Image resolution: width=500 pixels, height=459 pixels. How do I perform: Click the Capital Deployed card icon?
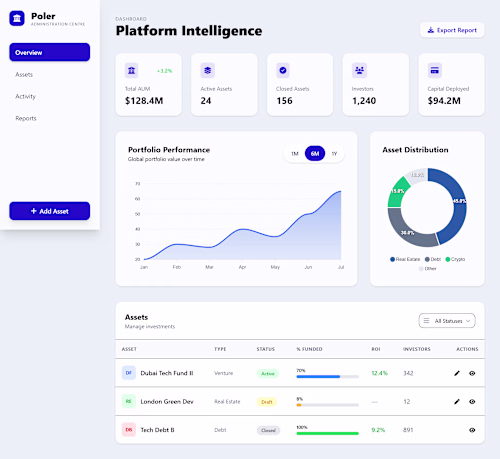[435, 70]
